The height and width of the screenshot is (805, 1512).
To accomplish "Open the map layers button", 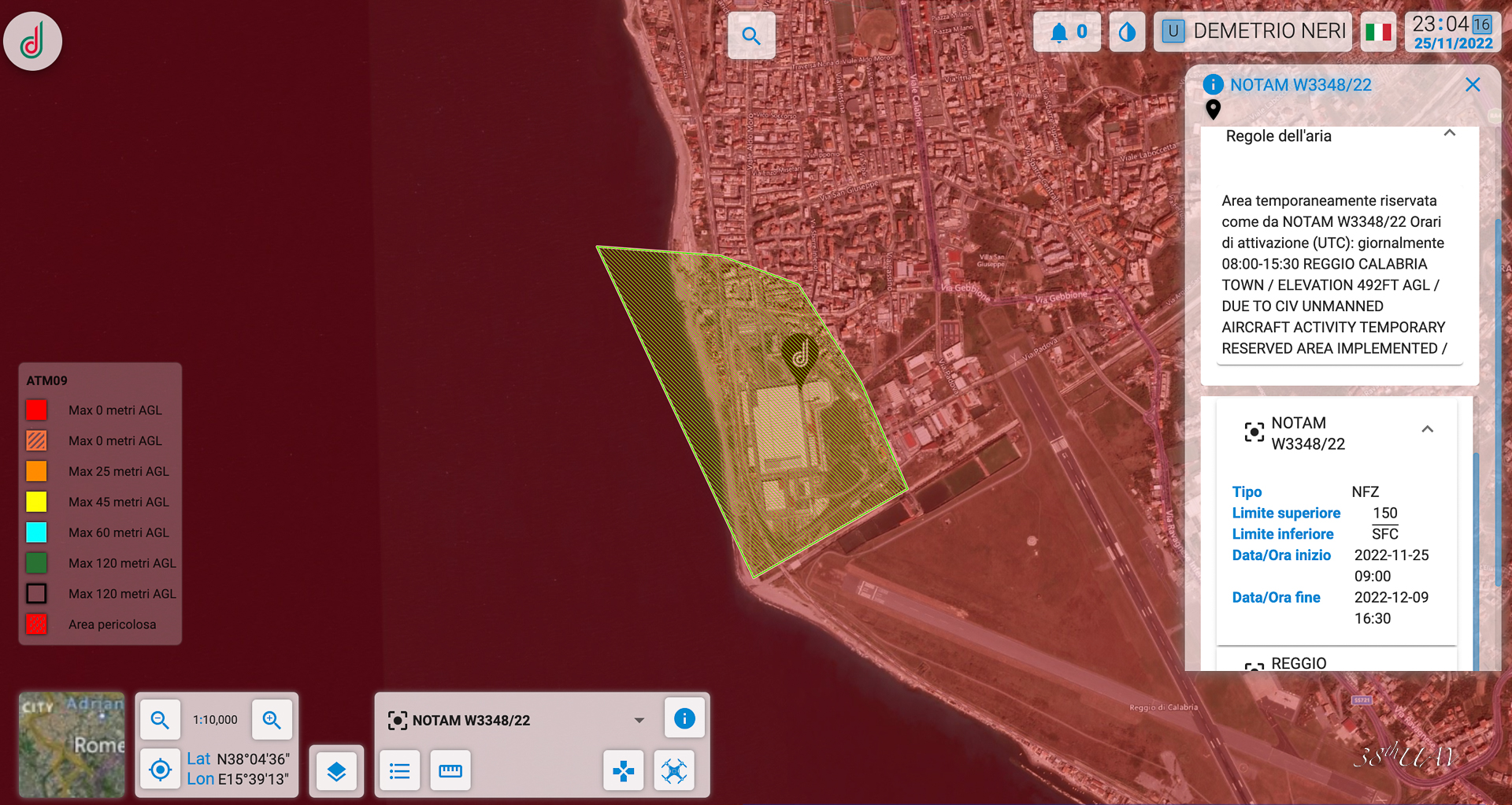I will tap(336, 771).
